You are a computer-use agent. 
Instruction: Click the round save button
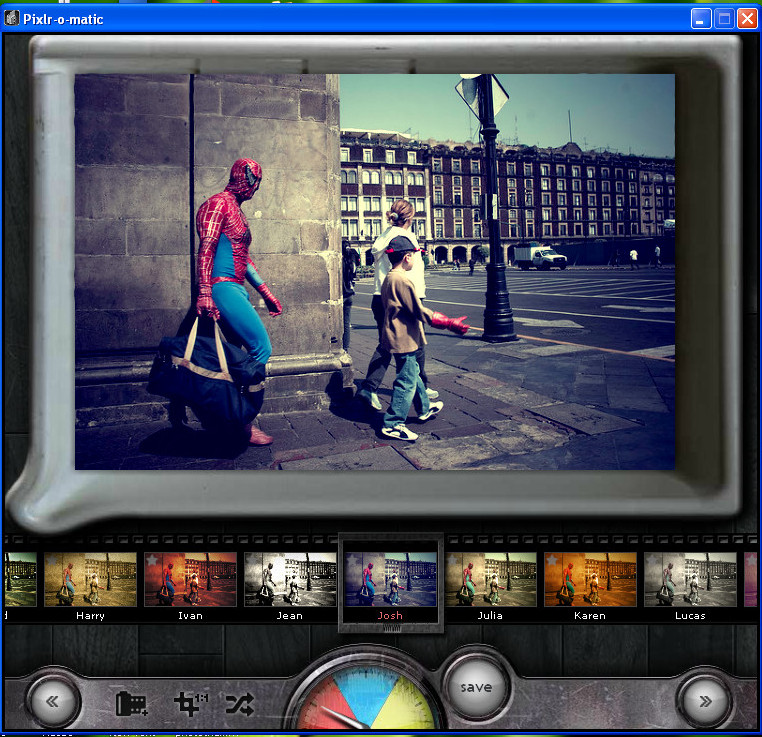476,687
